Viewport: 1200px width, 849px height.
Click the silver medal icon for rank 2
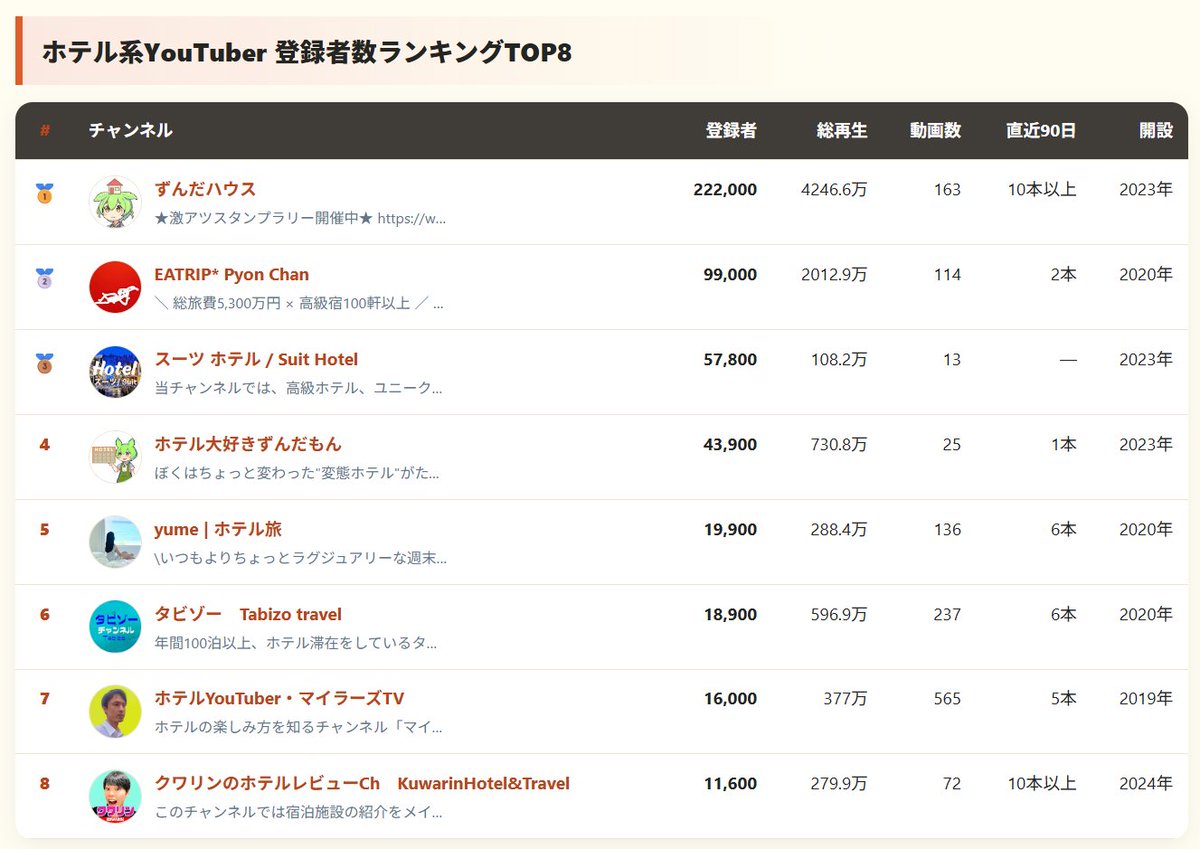tap(44, 278)
